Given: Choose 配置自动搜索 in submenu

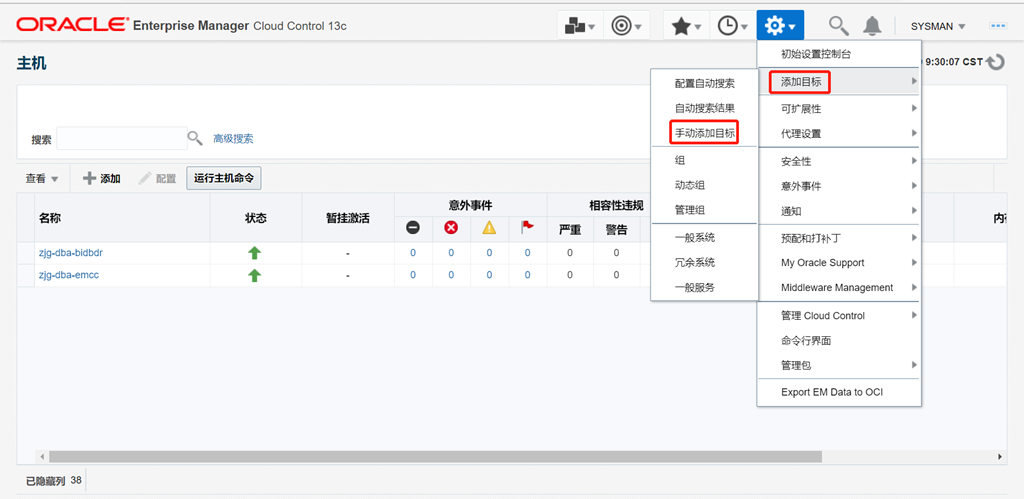Looking at the screenshot, I should (x=705, y=84).
